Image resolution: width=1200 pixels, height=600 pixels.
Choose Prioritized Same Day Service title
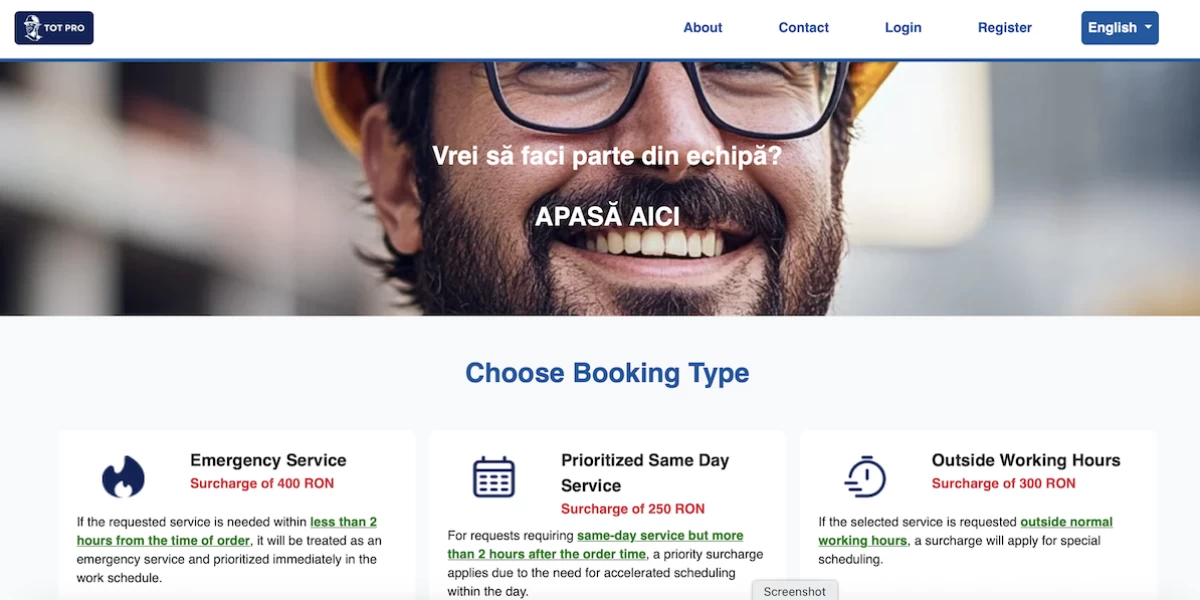tap(645, 473)
